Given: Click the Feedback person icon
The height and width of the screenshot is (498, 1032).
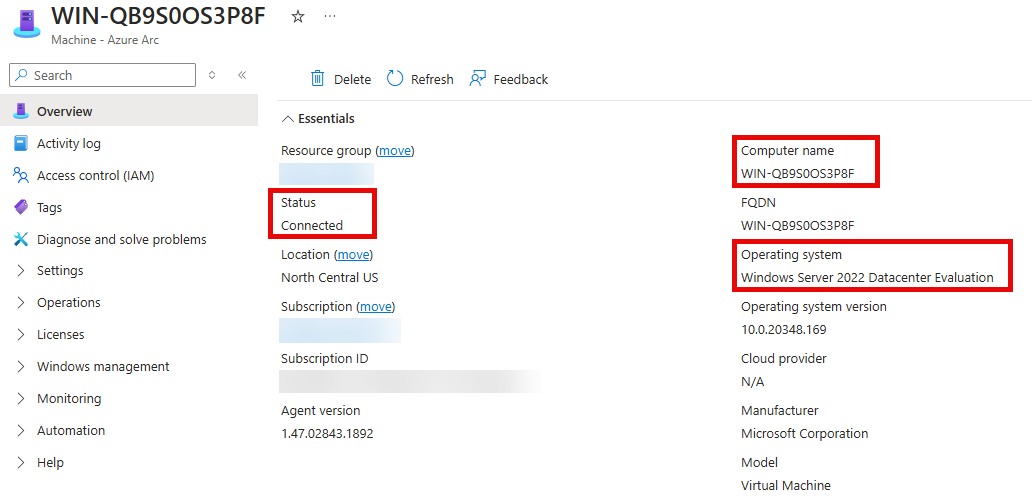Looking at the screenshot, I should coord(478,79).
